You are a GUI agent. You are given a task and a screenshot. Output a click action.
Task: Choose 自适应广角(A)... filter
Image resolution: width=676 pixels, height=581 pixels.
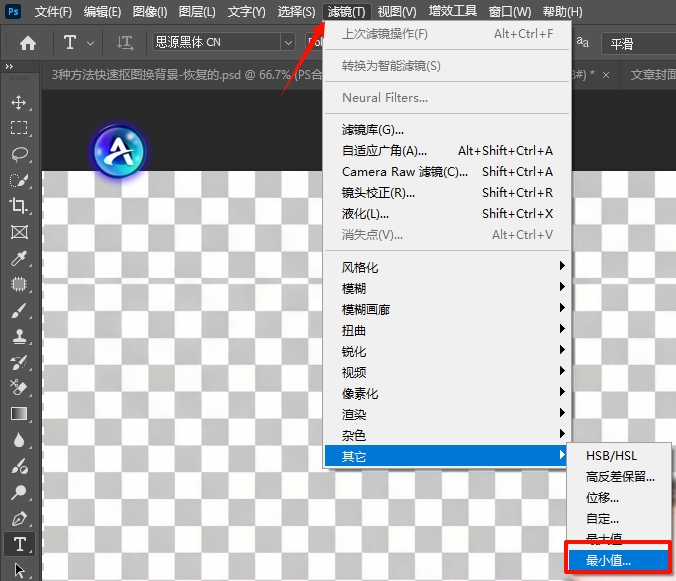[447, 151]
